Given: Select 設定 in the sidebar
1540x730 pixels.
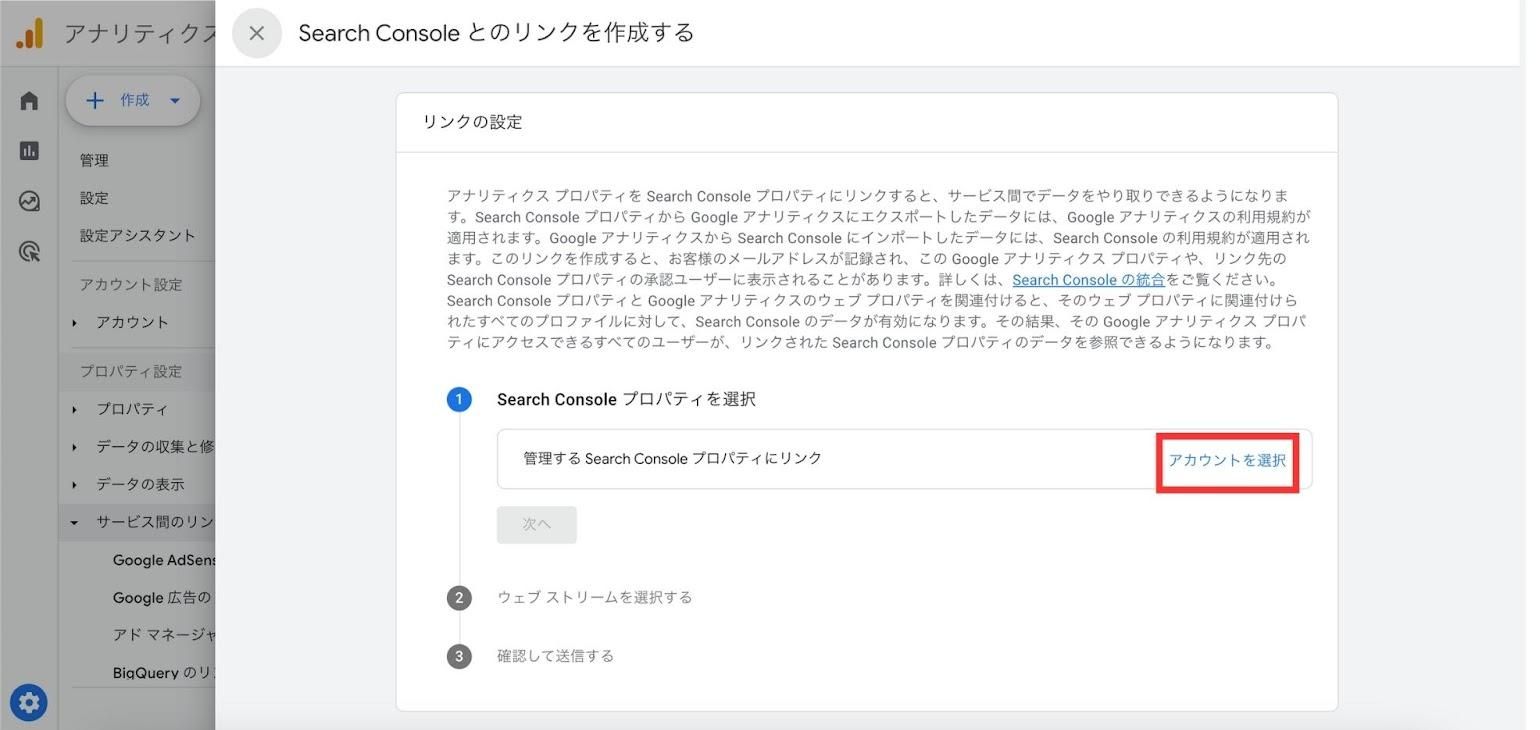Looking at the screenshot, I should (95, 198).
